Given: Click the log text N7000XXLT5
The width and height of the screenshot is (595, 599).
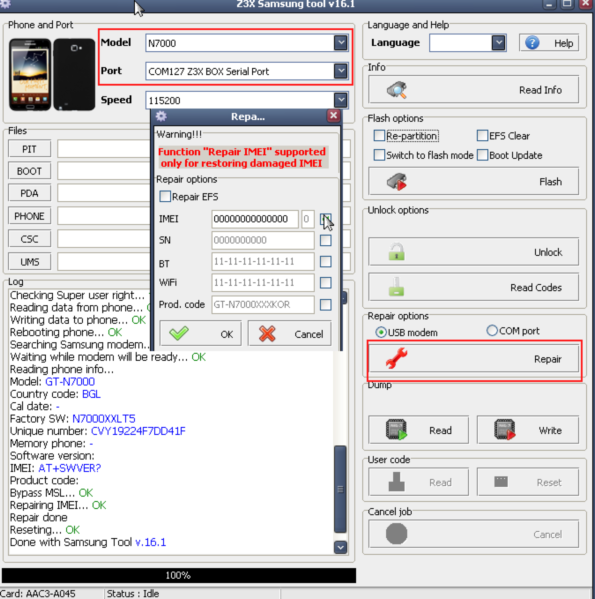Looking at the screenshot, I should click(104, 418).
